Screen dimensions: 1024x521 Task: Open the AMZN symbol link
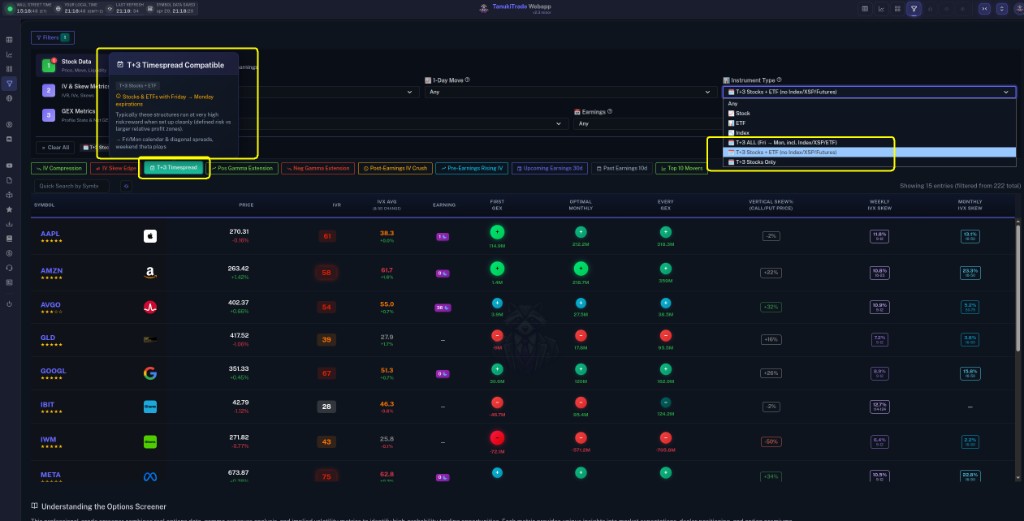[52, 270]
